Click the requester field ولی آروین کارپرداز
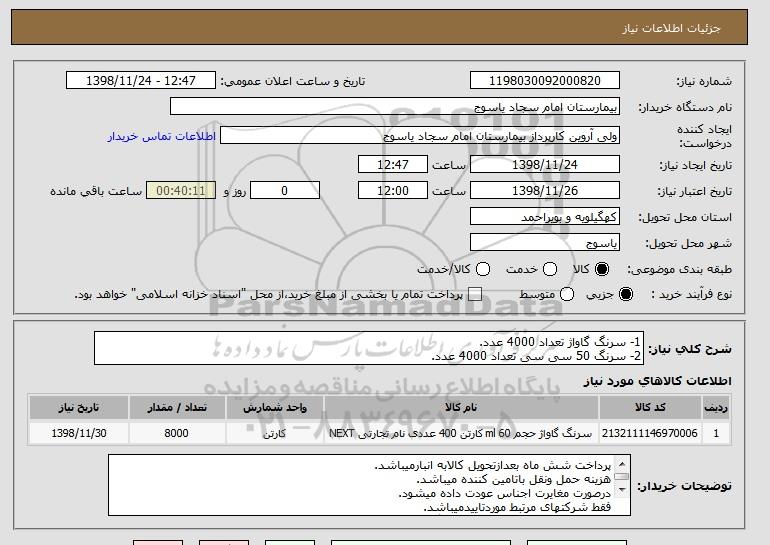This screenshot has width=770, height=545. pyautogui.click(x=420, y=136)
